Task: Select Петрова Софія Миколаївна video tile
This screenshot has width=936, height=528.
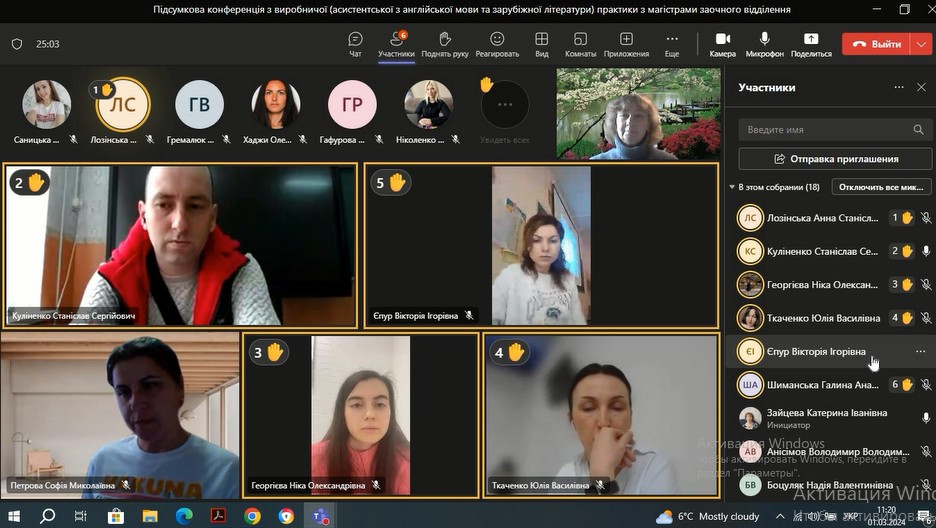Action: pyautogui.click(x=119, y=415)
